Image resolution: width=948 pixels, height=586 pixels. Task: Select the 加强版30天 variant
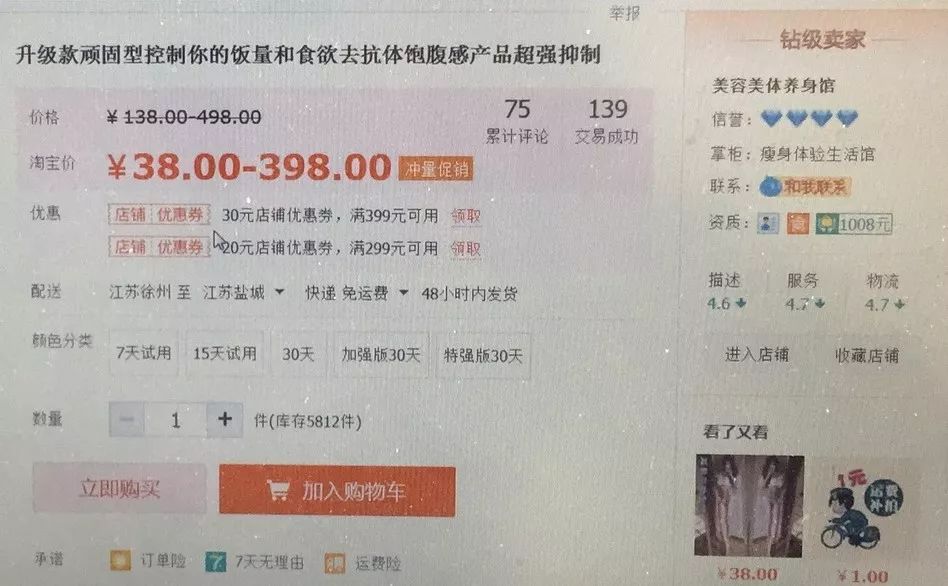click(381, 355)
